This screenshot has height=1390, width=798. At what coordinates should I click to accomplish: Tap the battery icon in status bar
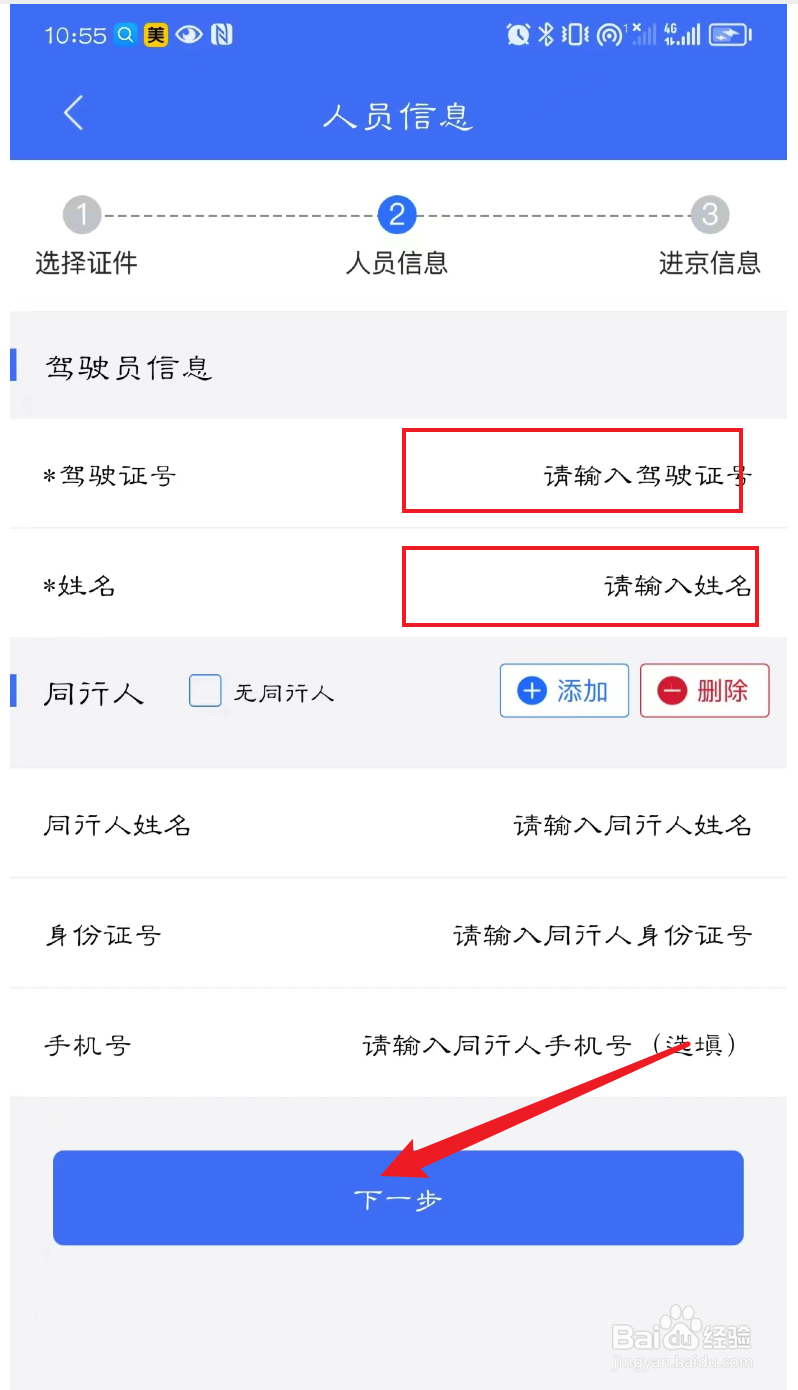[730, 35]
